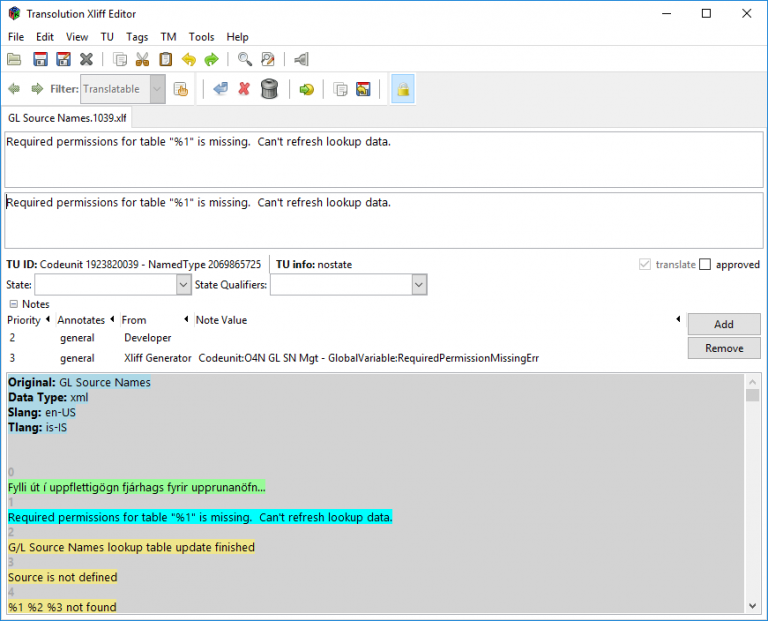Collapse the Notes section
The width and height of the screenshot is (768, 621).
pos(14,304)
